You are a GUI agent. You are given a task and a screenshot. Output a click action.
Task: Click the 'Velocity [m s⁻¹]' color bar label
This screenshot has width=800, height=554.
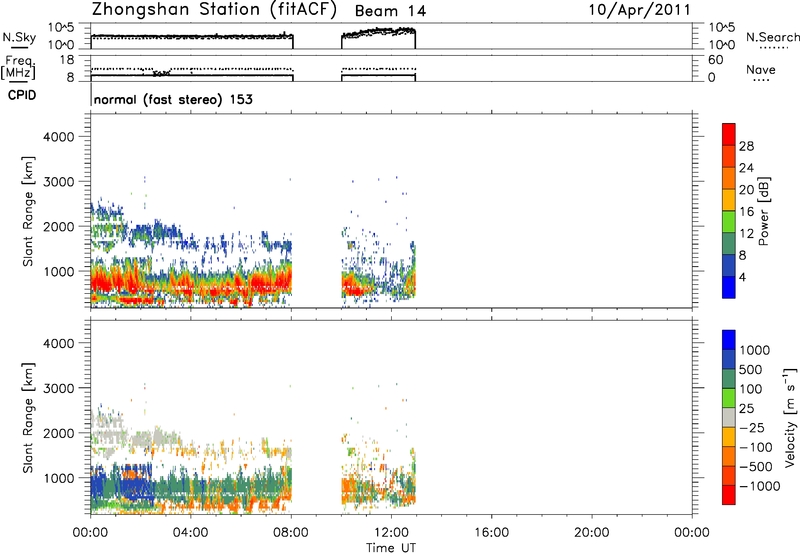[x=789, y=417]
